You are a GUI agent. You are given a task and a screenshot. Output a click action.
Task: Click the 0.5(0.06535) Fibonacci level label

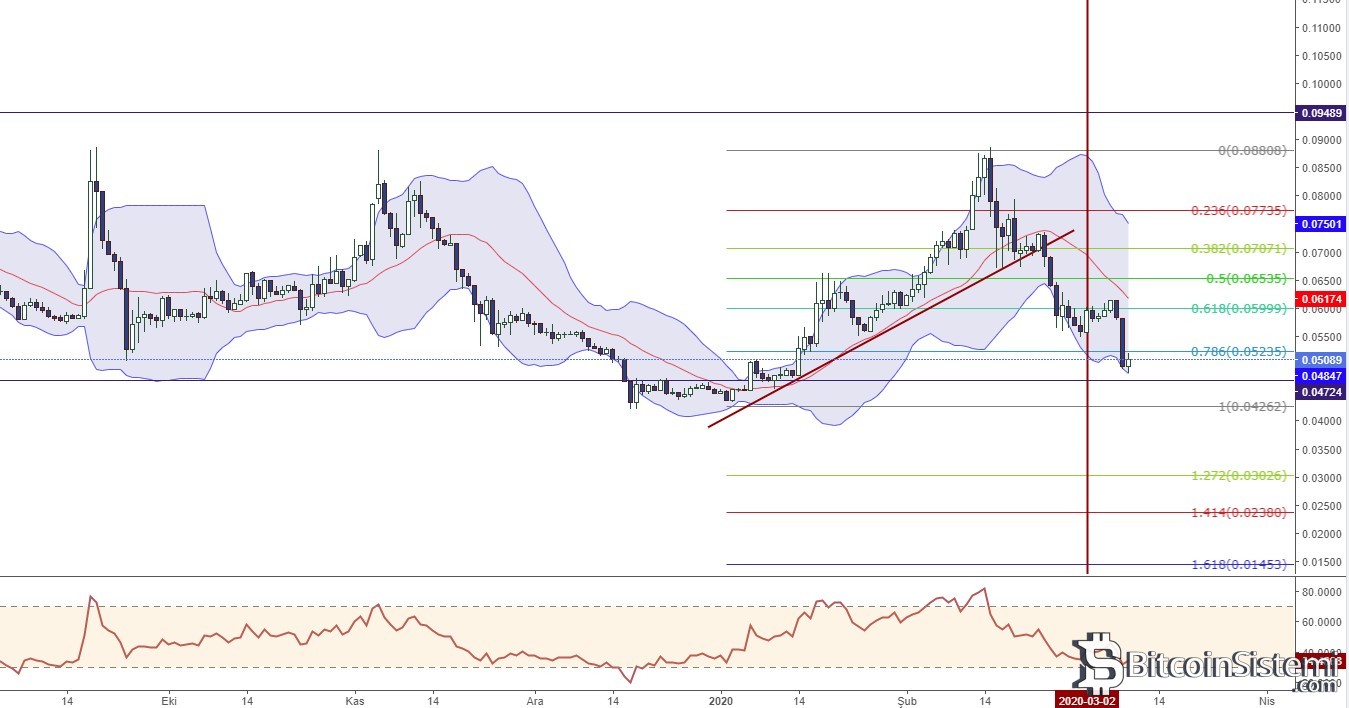point(1244,278)
